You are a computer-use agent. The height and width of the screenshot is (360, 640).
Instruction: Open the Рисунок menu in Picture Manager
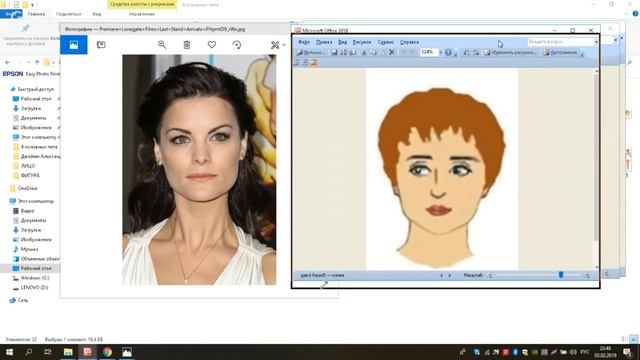[x=362, y=42]
